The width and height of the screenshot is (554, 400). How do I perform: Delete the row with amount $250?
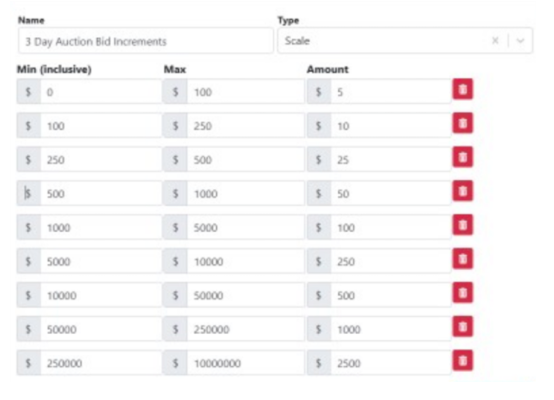pos(462,259)
